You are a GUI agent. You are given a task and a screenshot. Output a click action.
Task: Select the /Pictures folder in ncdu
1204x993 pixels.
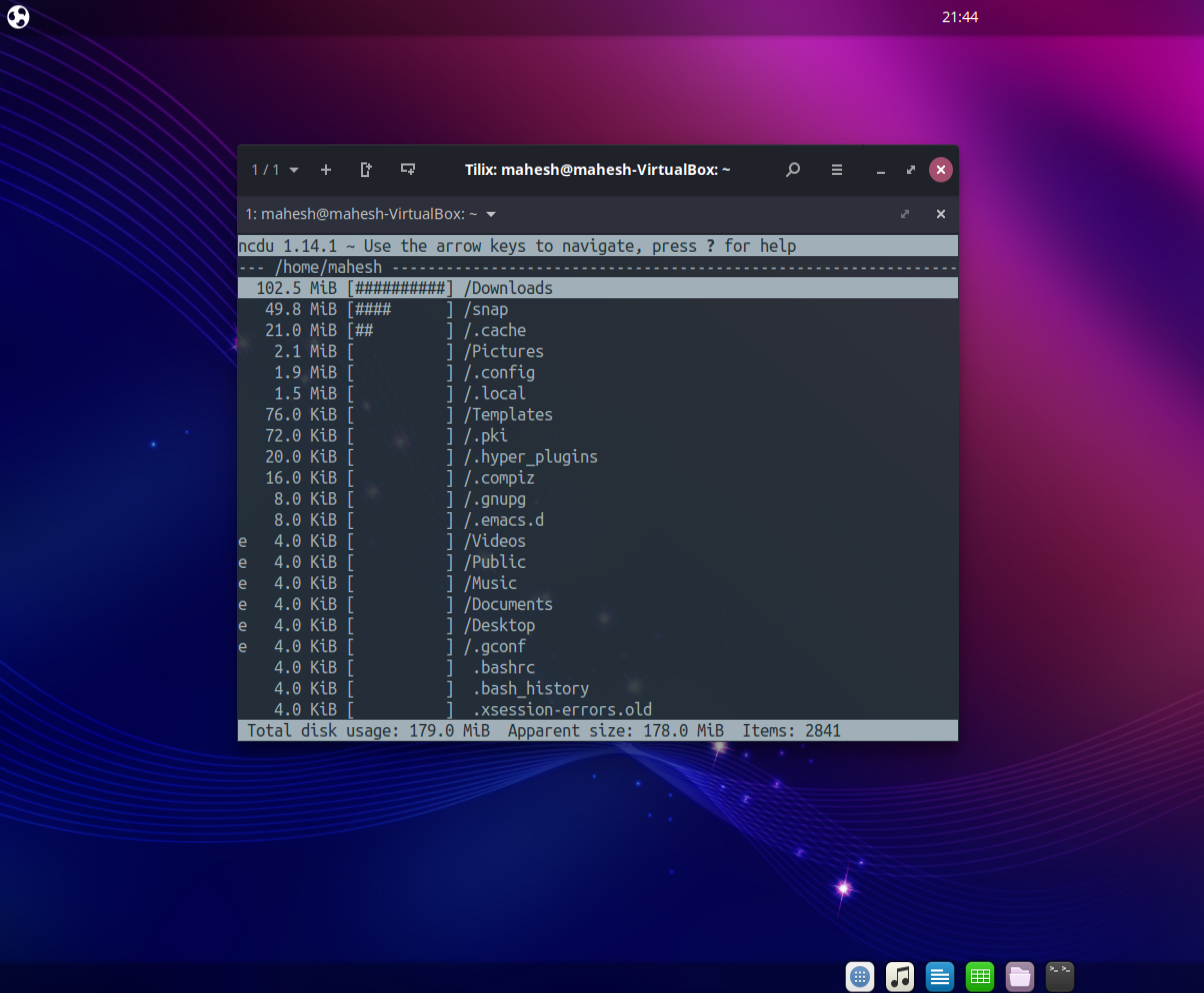pyautogui.click(x=503, y=351)
